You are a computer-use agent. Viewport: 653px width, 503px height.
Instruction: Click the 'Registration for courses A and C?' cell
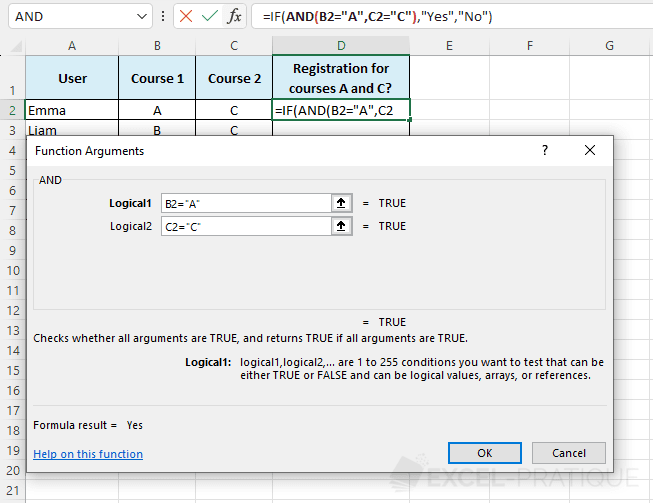click(x=341, y=78)
